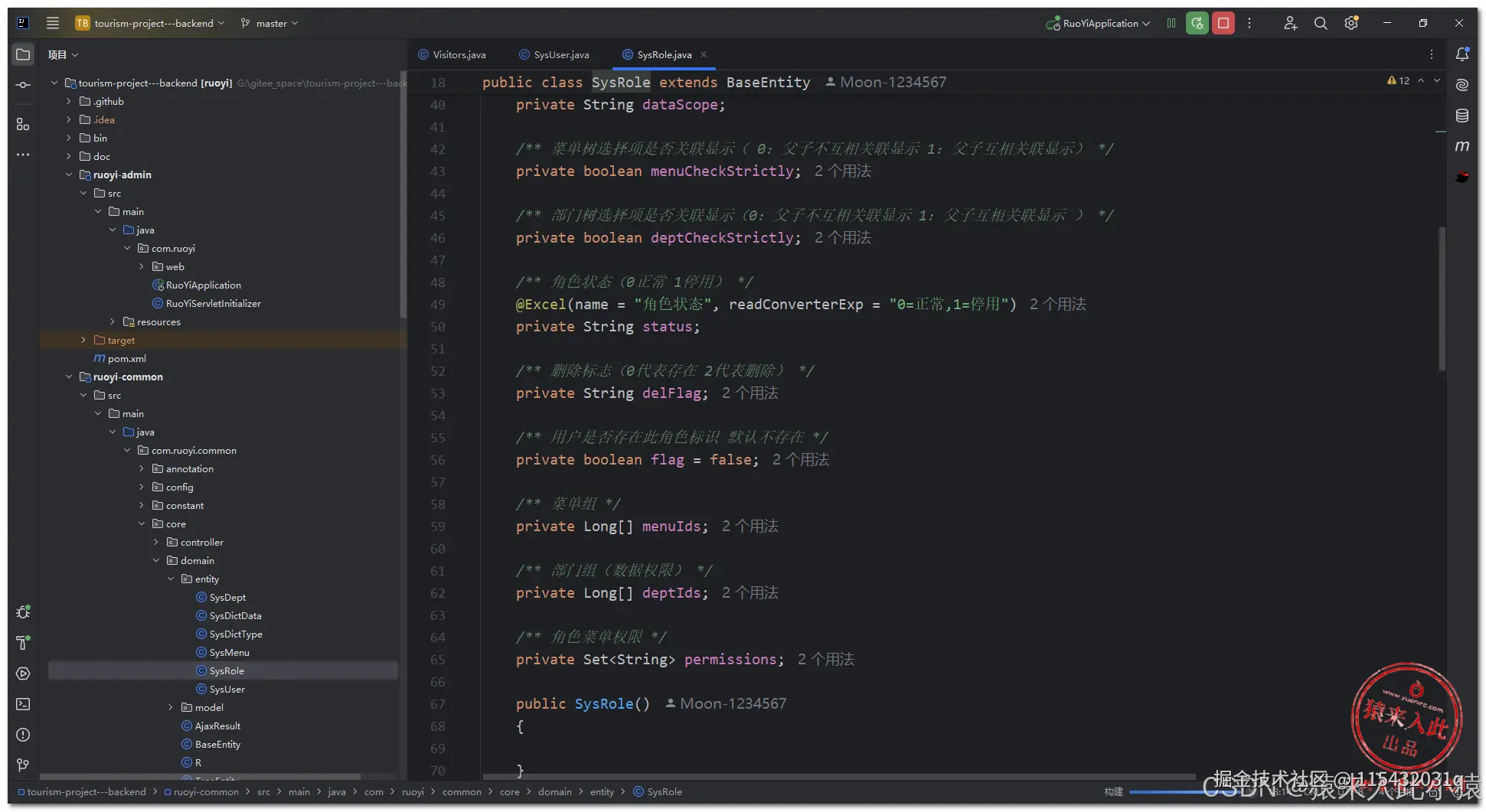
Task: Open Search Everywhere magnifier
Action: pyautogui.click(x=1321, y=23)
